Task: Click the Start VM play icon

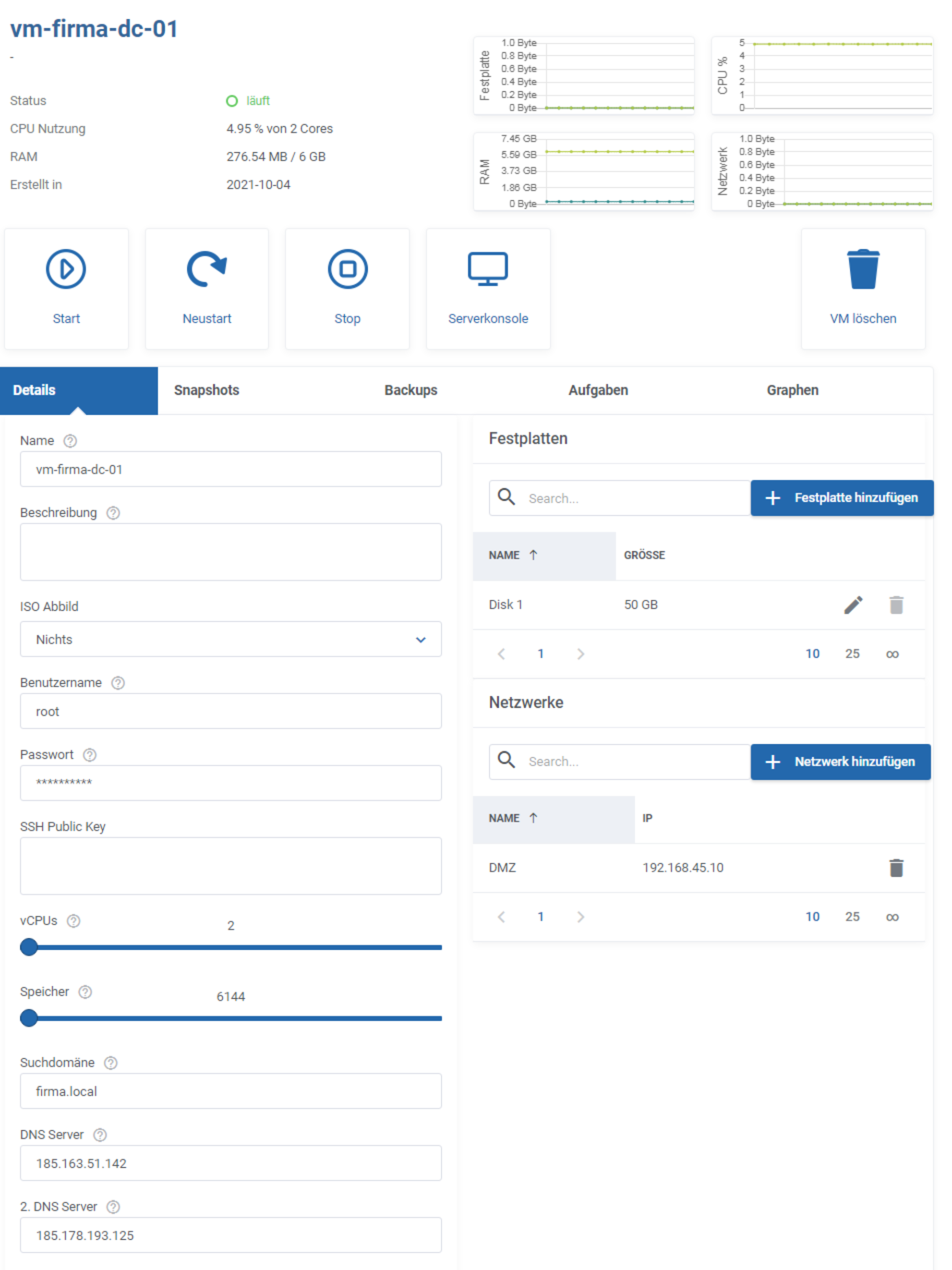Action: coord(66,269)
